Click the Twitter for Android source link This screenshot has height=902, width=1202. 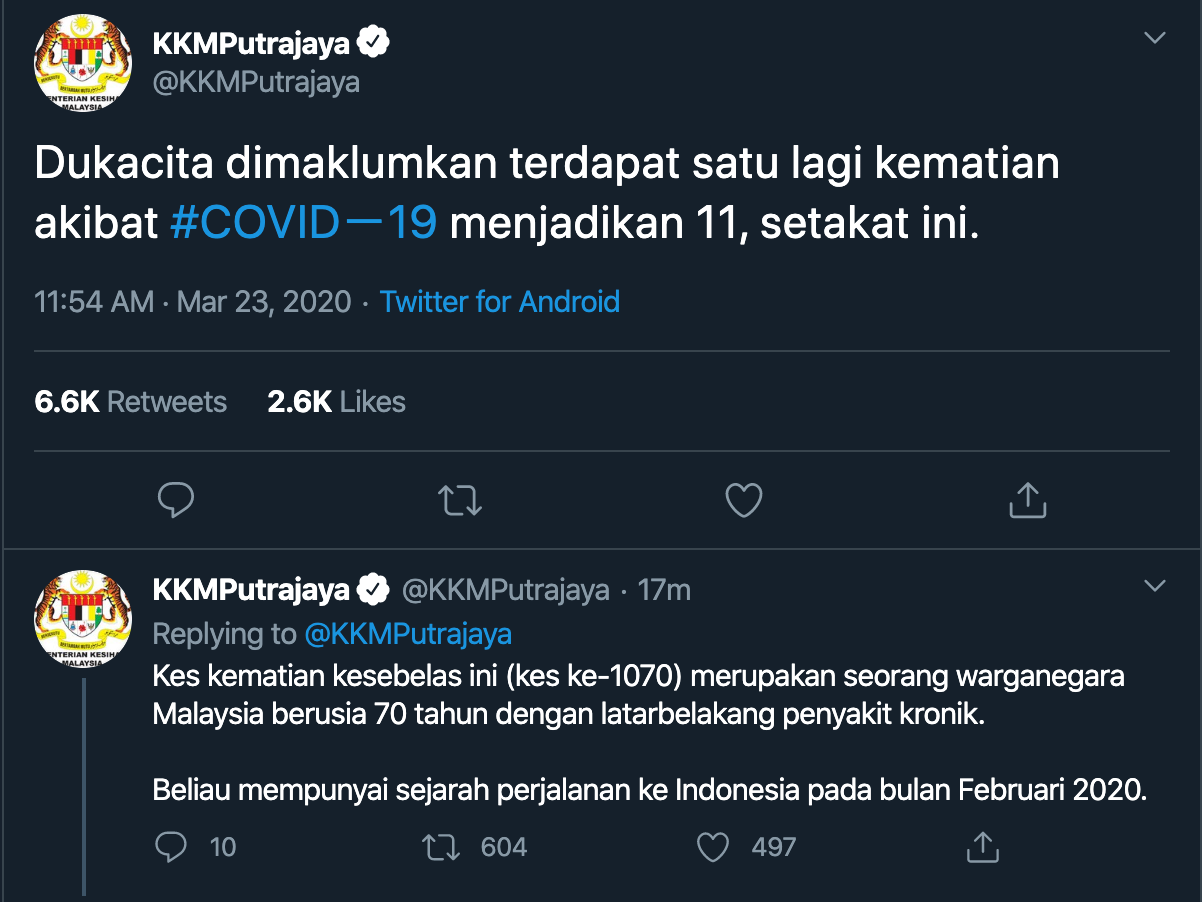[x=500, y=302]
